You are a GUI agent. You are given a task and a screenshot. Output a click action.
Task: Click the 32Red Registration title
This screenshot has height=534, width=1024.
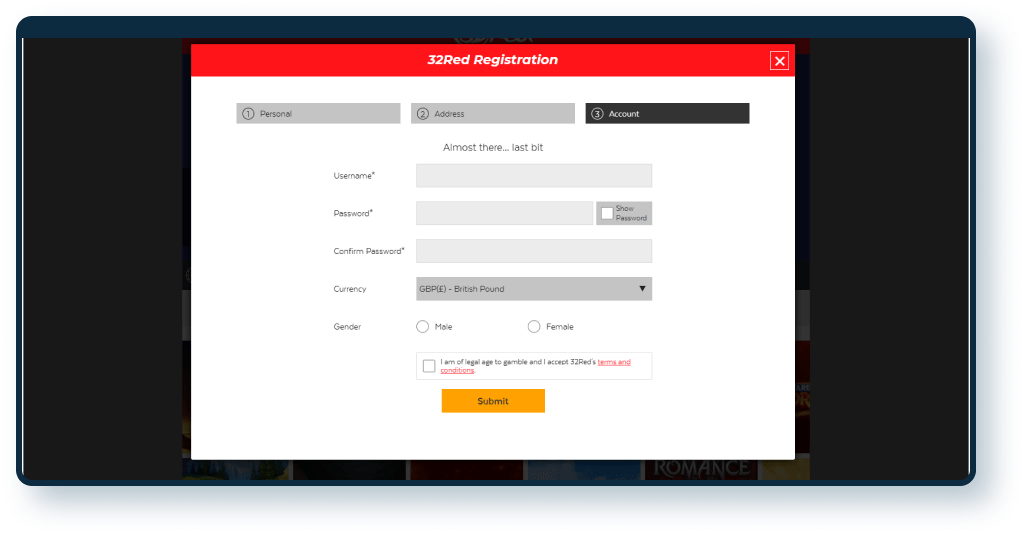492,60
